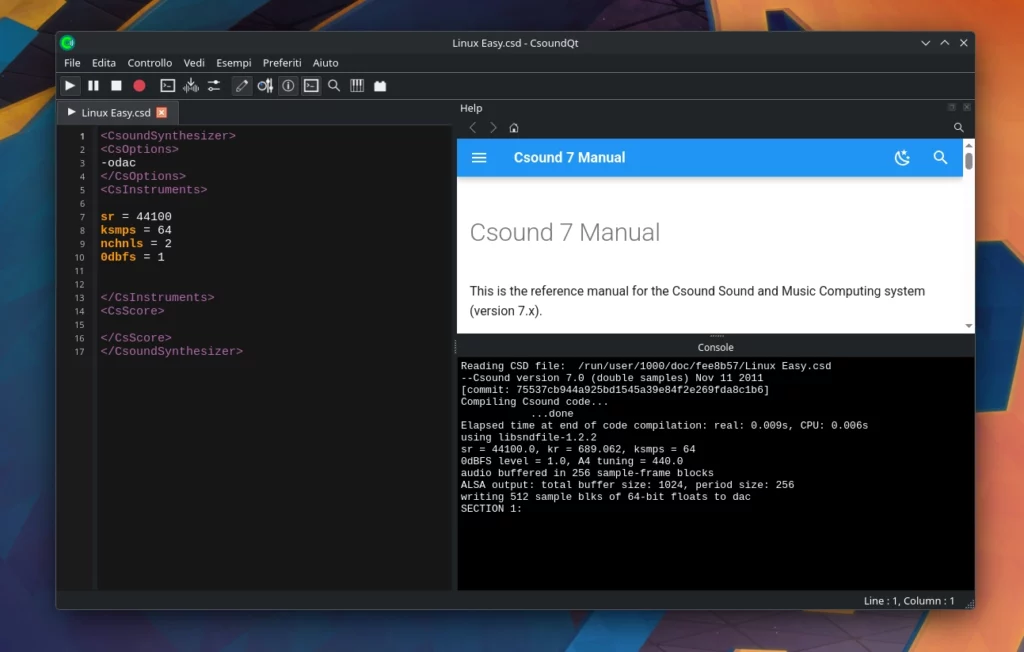Open the Aiuto menu
Image resolution: width=1024 pixels, height=652 pixels.
pyautogui.click(x=325, y=63)
